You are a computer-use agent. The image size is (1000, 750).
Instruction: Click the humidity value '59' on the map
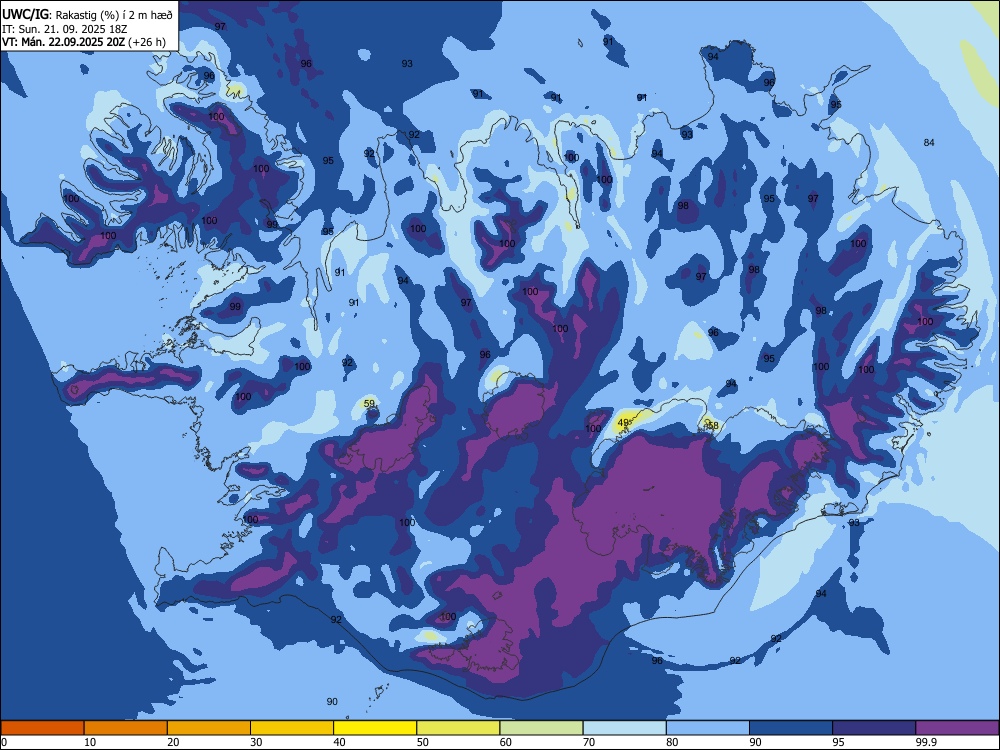(369, 403)
